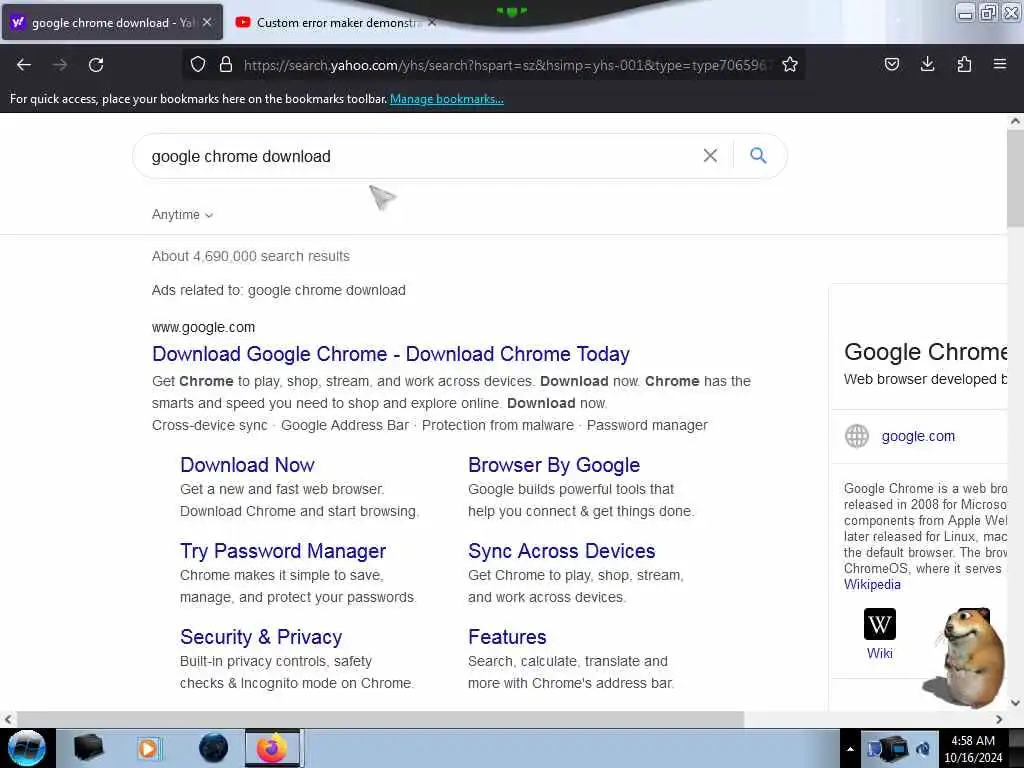Image resolution: width=1024 pixels, height=768 pixels.
Task: Open Download Google Chrome - Download Chrome Today
Action: click(x=391, y=354)
